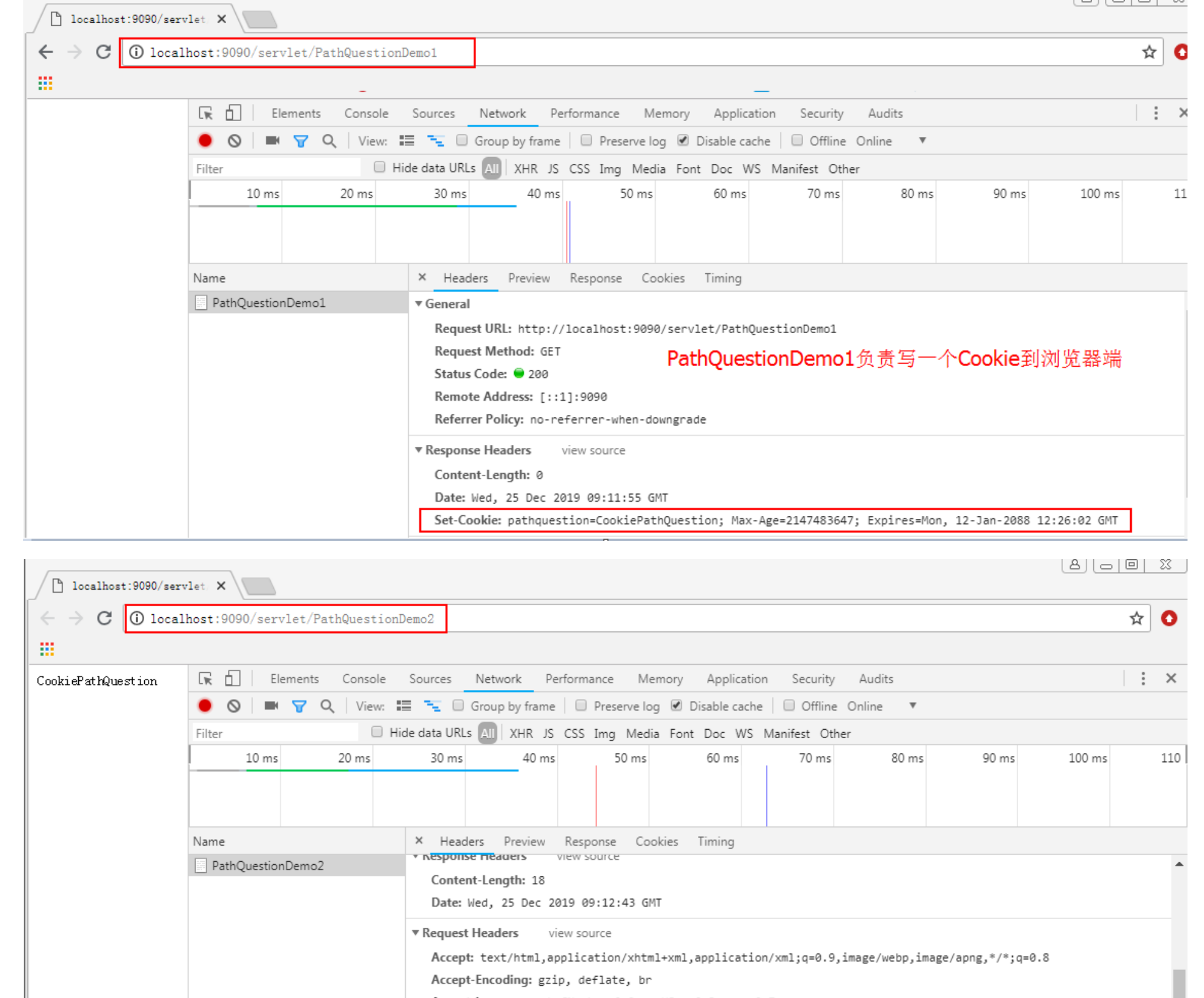
Task: Click the capture screenshots camera icon in top DevTools
Action: coord(272,141)
